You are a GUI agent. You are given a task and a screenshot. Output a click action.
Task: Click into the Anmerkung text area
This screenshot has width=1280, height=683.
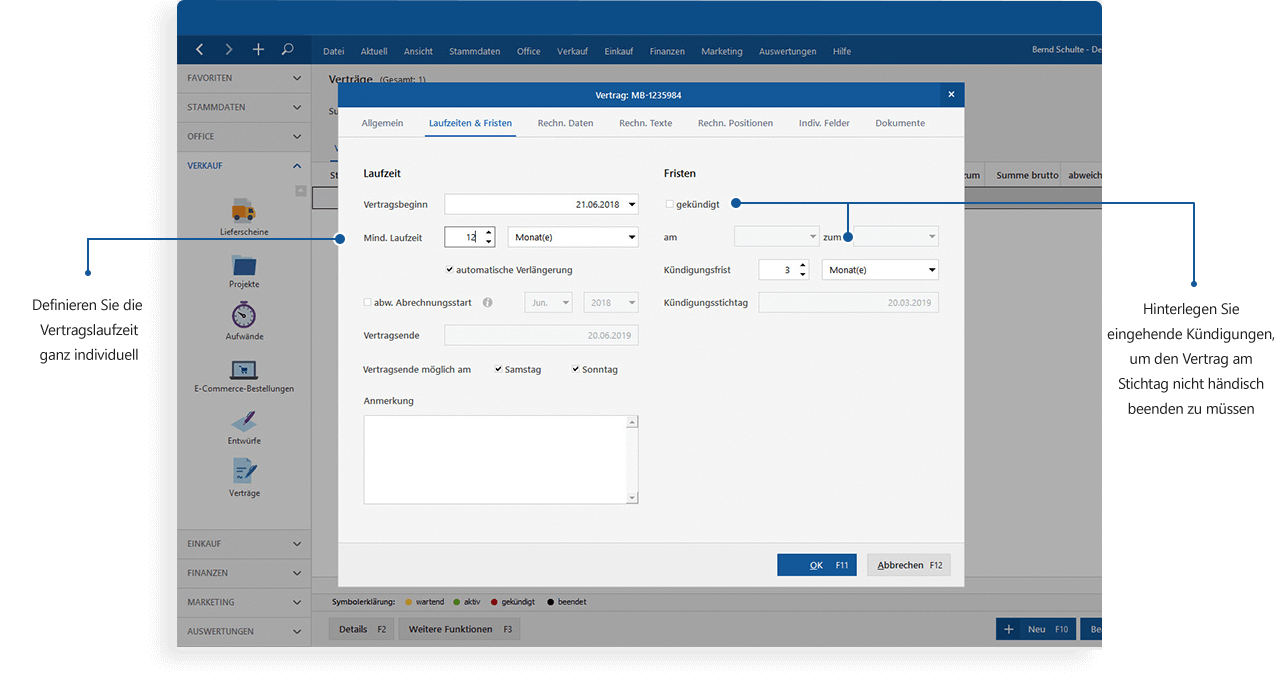tap(495, 459)
